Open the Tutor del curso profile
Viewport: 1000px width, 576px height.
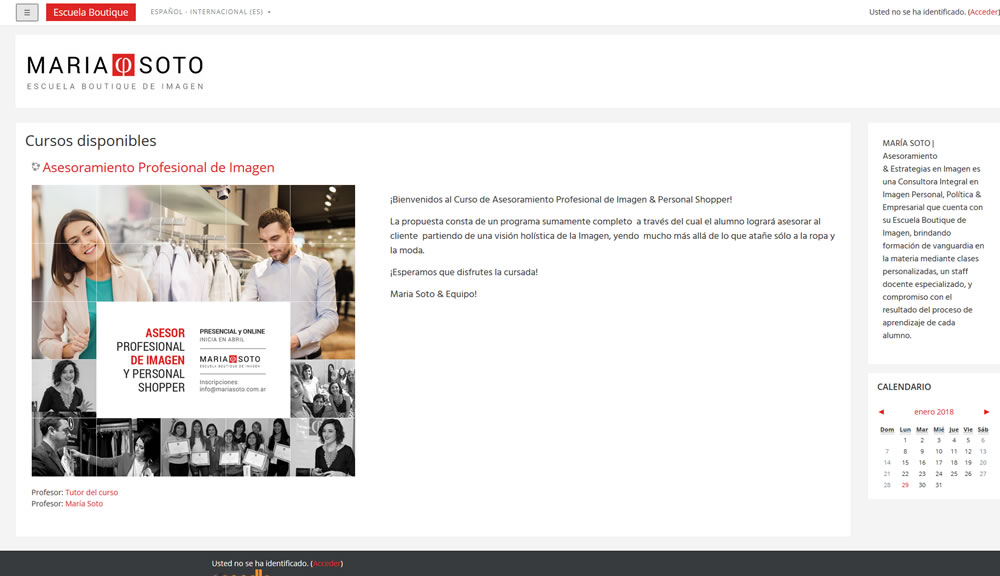(91, 492)
